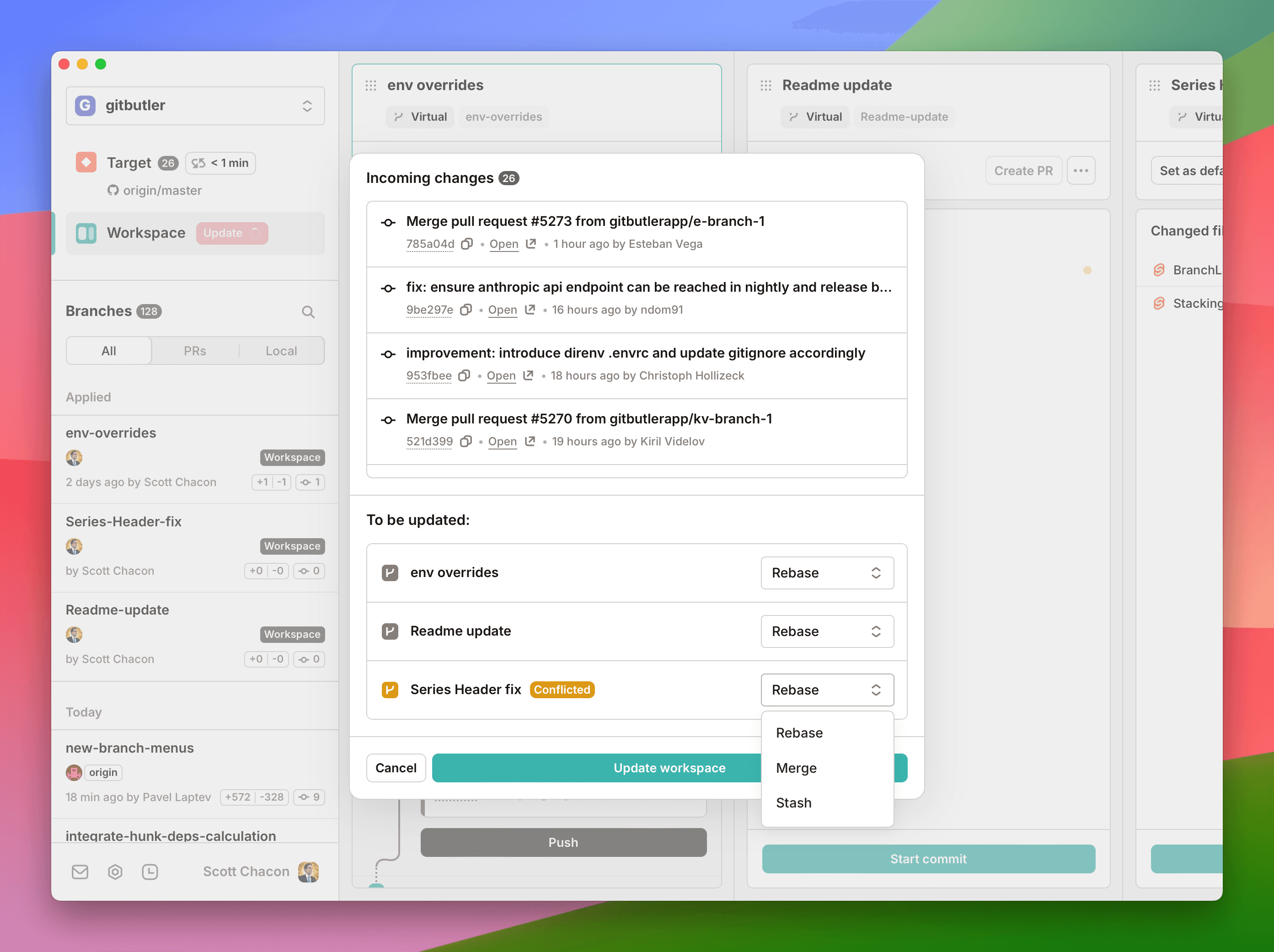Expand the env overrides update method selector
Image resolution: width=1274 pixels, height=952 pixels.
click(x=825, y=572)
